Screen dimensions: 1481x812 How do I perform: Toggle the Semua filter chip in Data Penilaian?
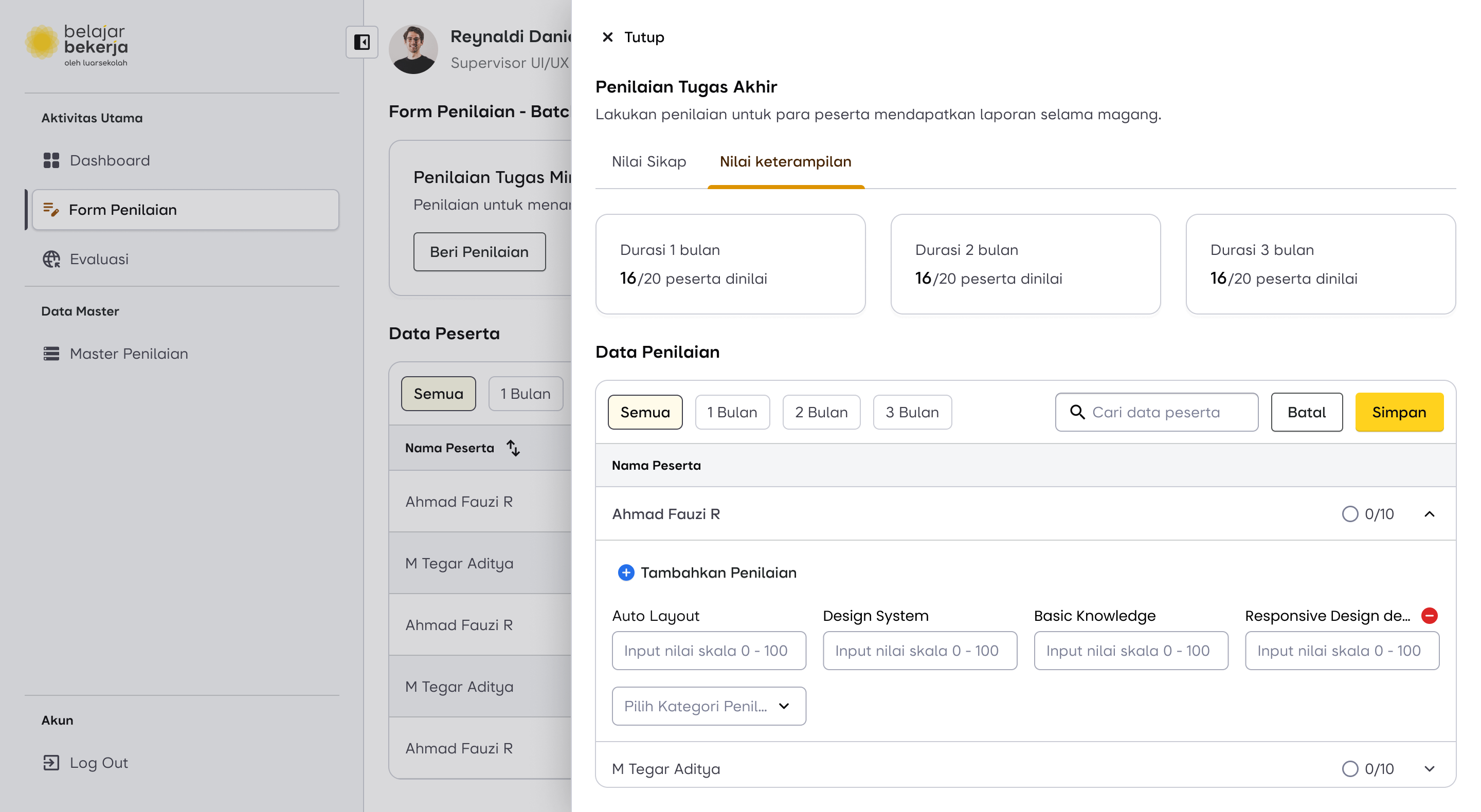coord(644,412)
